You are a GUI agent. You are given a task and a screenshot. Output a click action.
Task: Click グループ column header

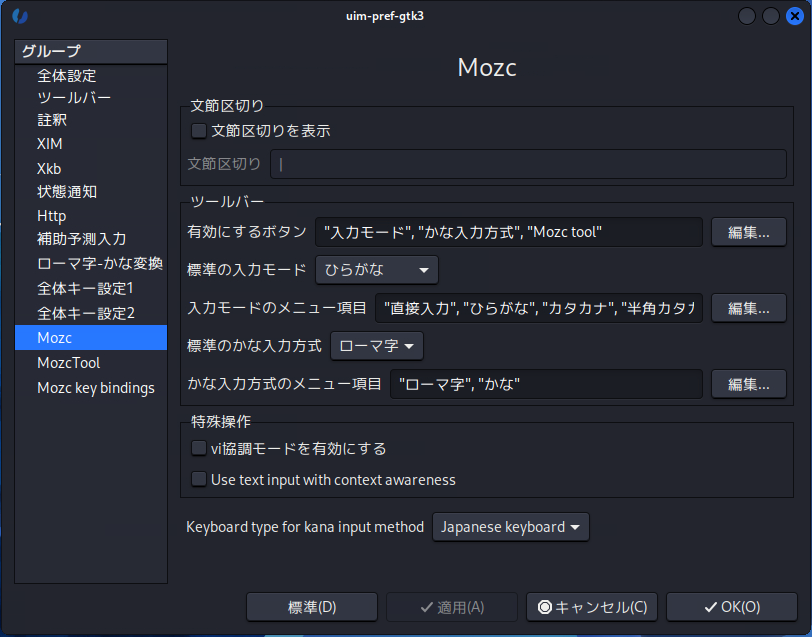(x=91, y=51)
